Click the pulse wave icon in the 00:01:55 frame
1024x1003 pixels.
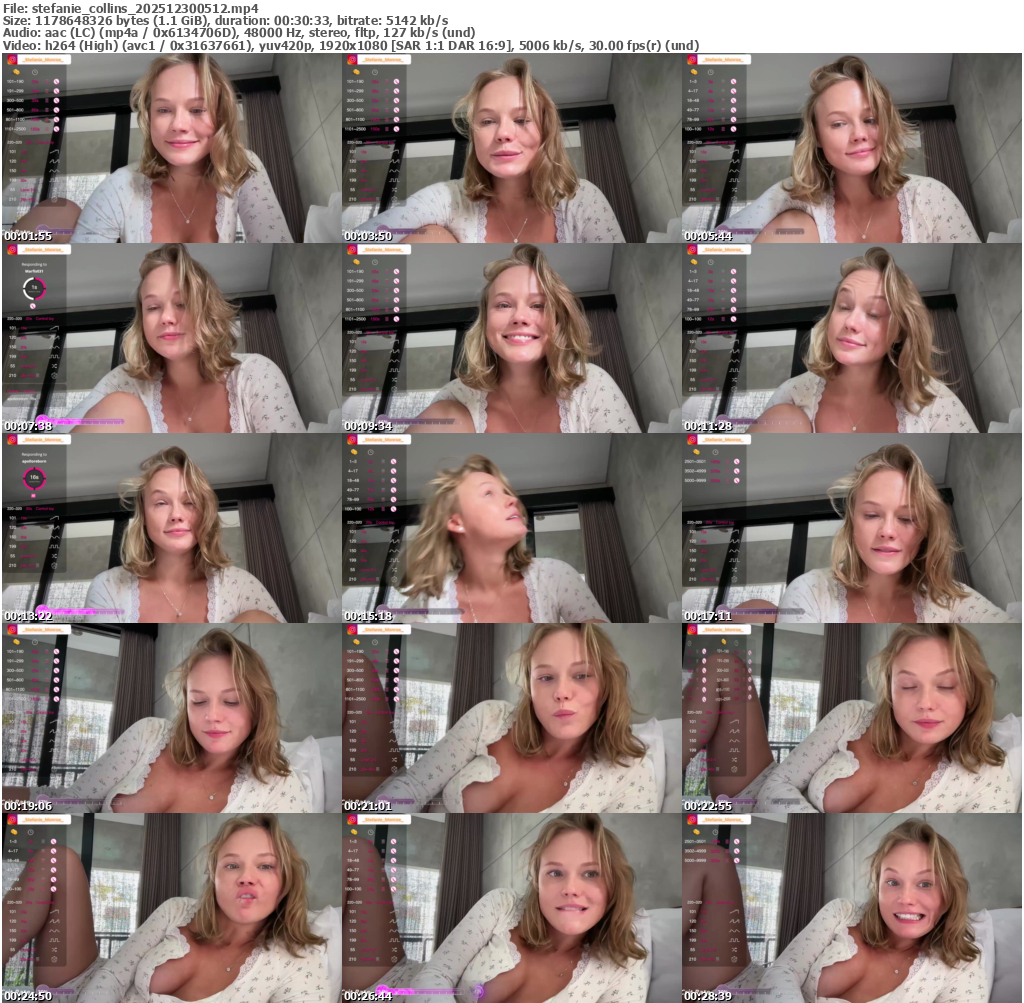[x=55, y=156]
